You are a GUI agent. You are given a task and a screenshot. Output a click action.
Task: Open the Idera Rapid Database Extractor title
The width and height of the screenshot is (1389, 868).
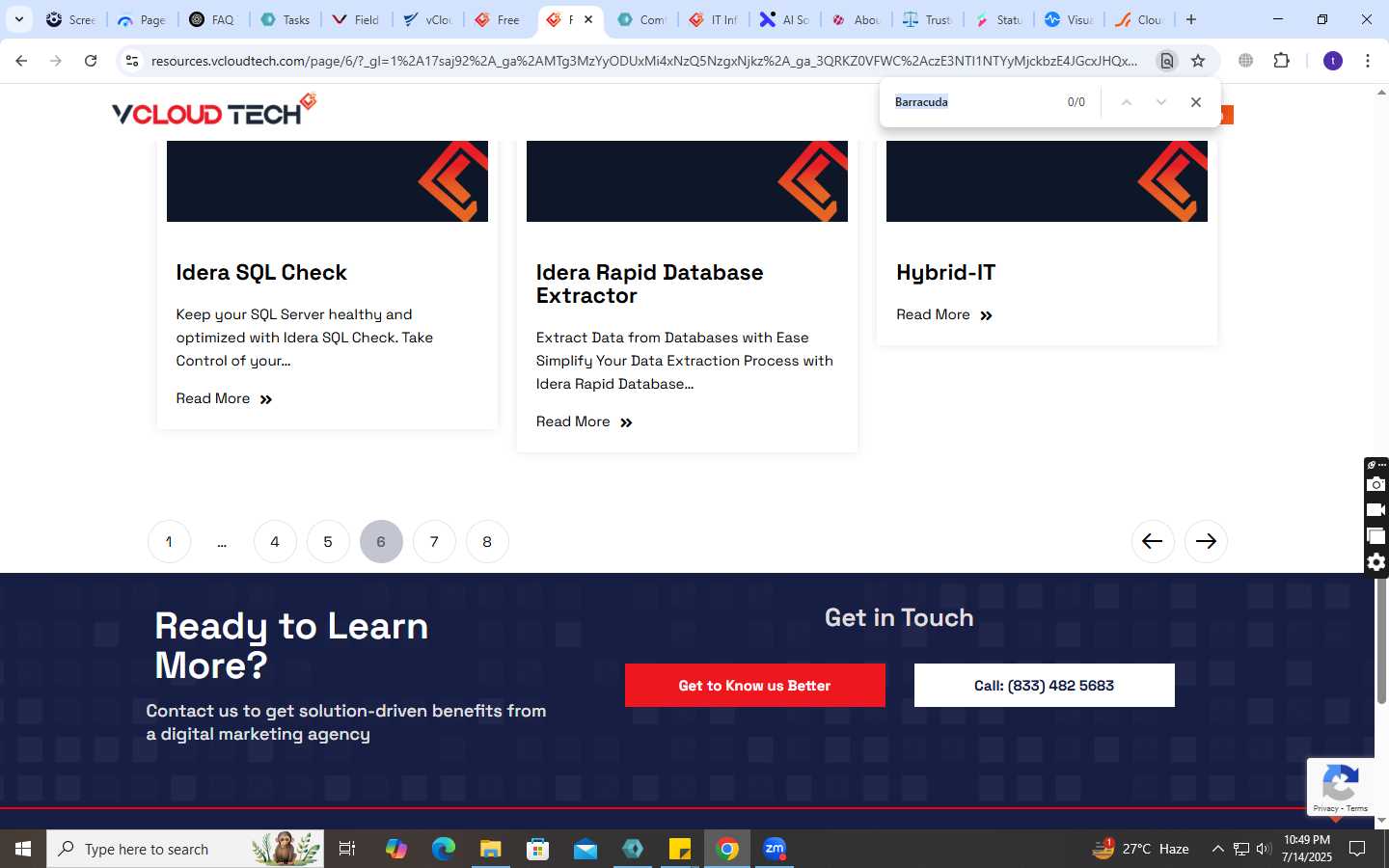point(649,285)
